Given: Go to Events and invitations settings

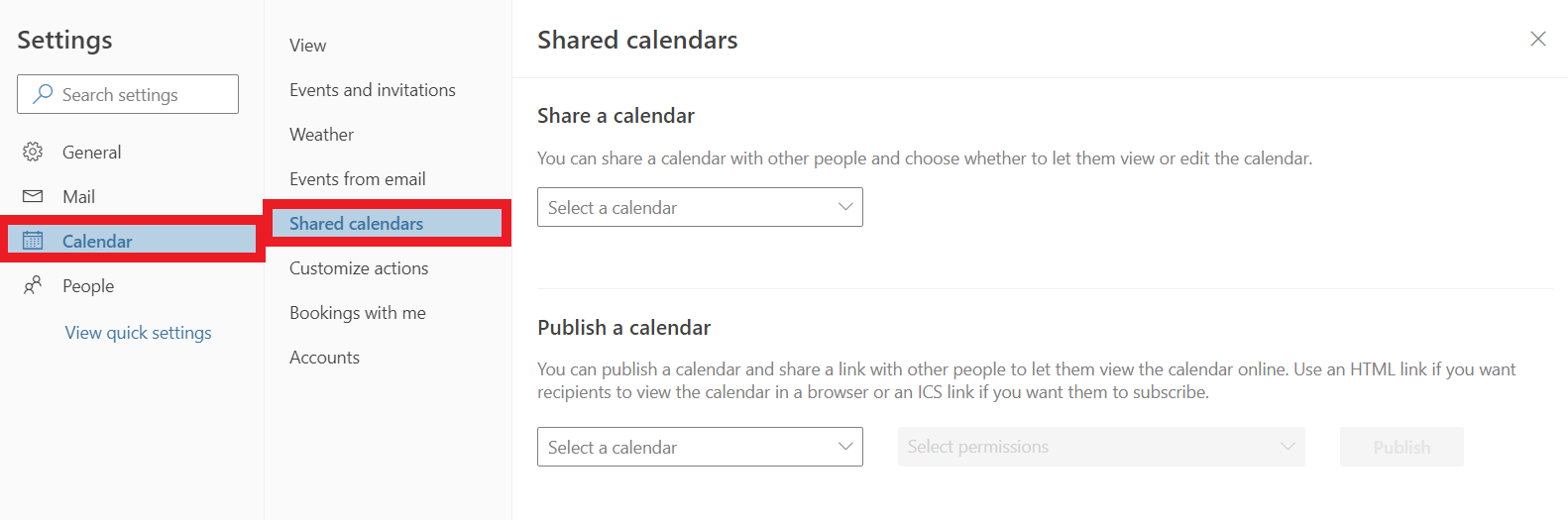Looking at the screenshot, I should (x=373, y=90).
